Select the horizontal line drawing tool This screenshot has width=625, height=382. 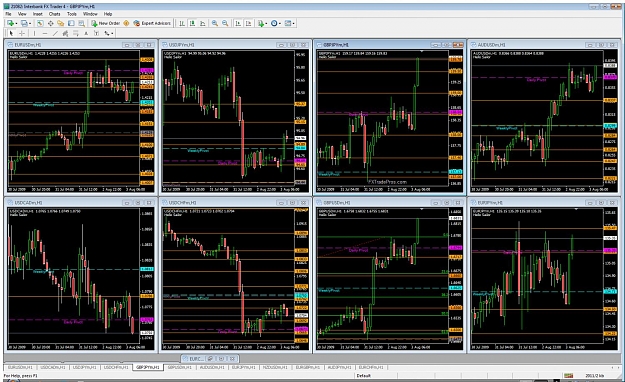pos(45,33)
